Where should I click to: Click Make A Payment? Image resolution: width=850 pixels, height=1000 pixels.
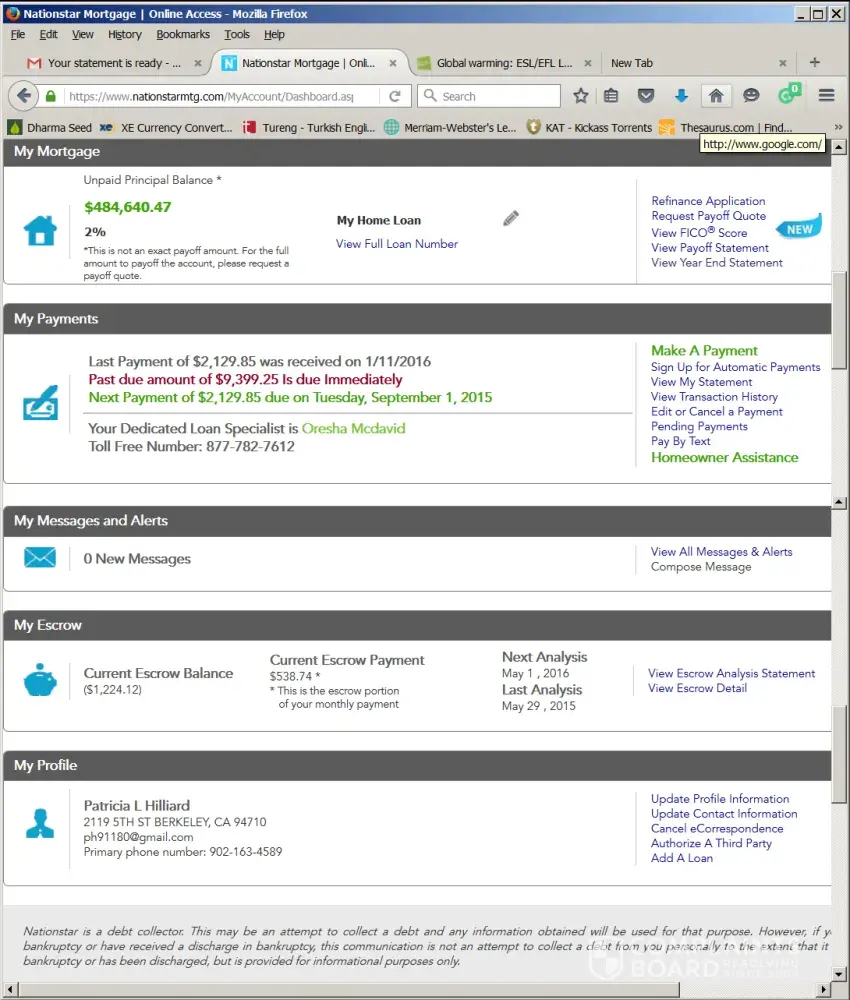(704, 350)
